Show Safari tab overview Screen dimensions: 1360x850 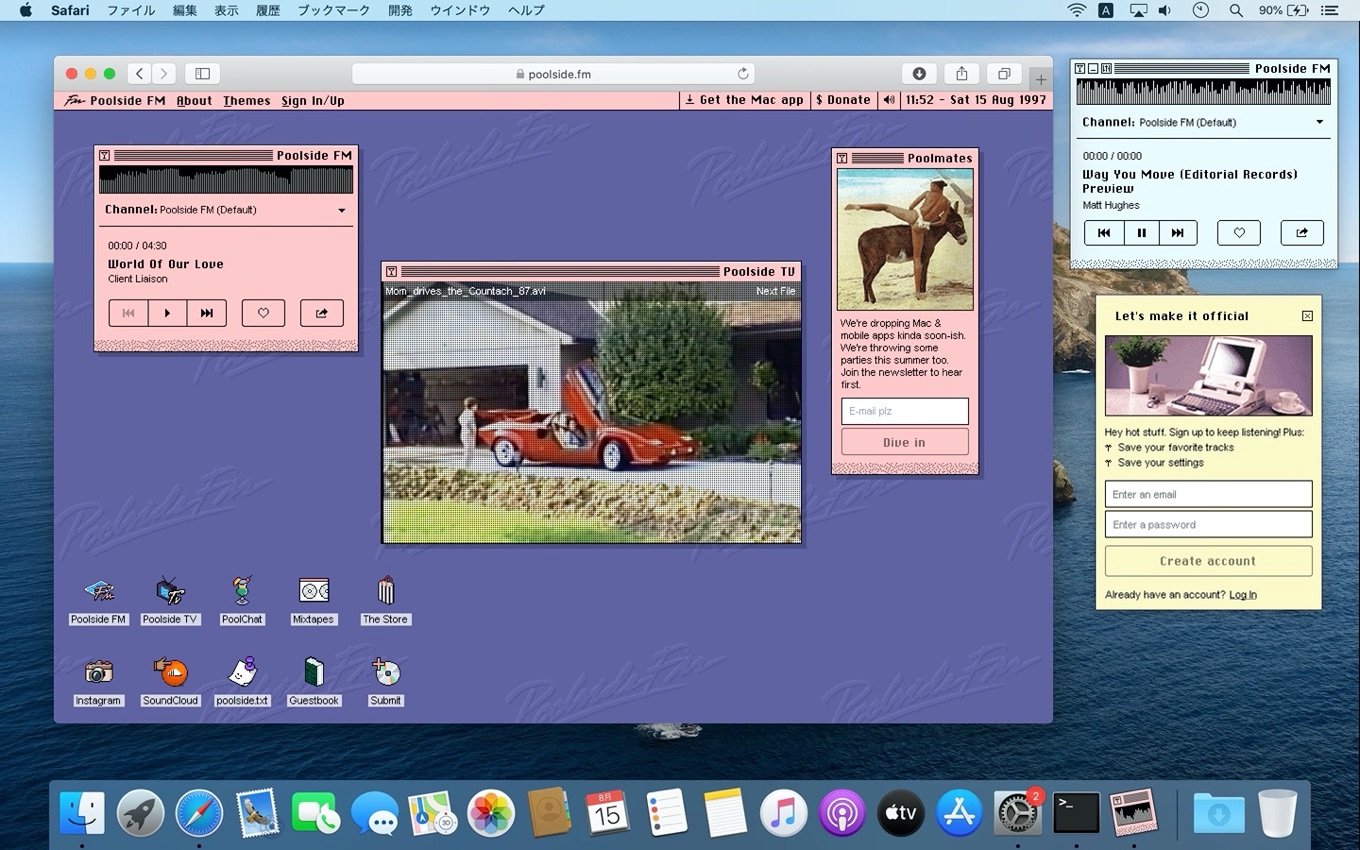click(1003, 73)
